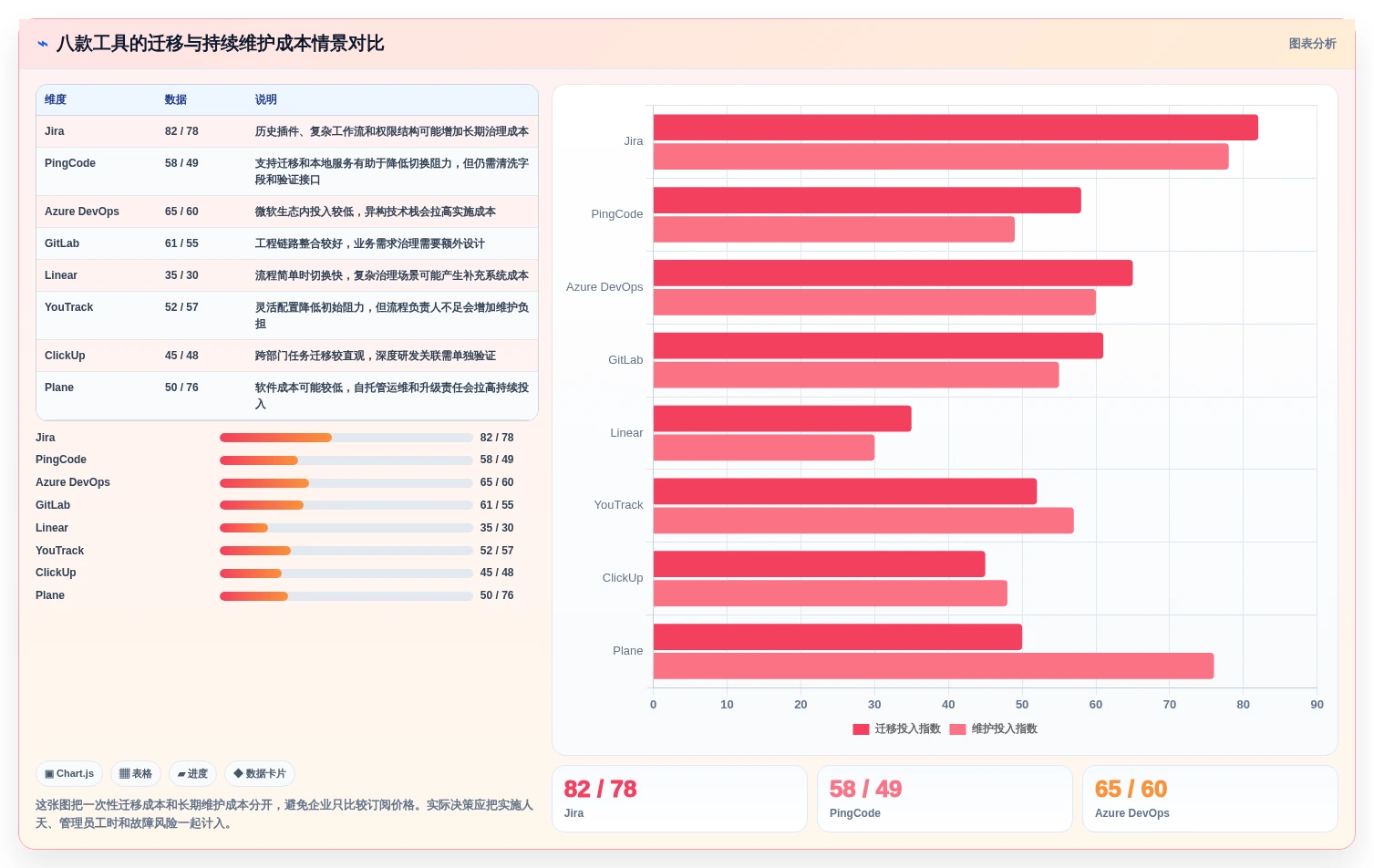The image size is (1374, 868).
Task: Click the GitLab progress bar
Action: point(346,505)
